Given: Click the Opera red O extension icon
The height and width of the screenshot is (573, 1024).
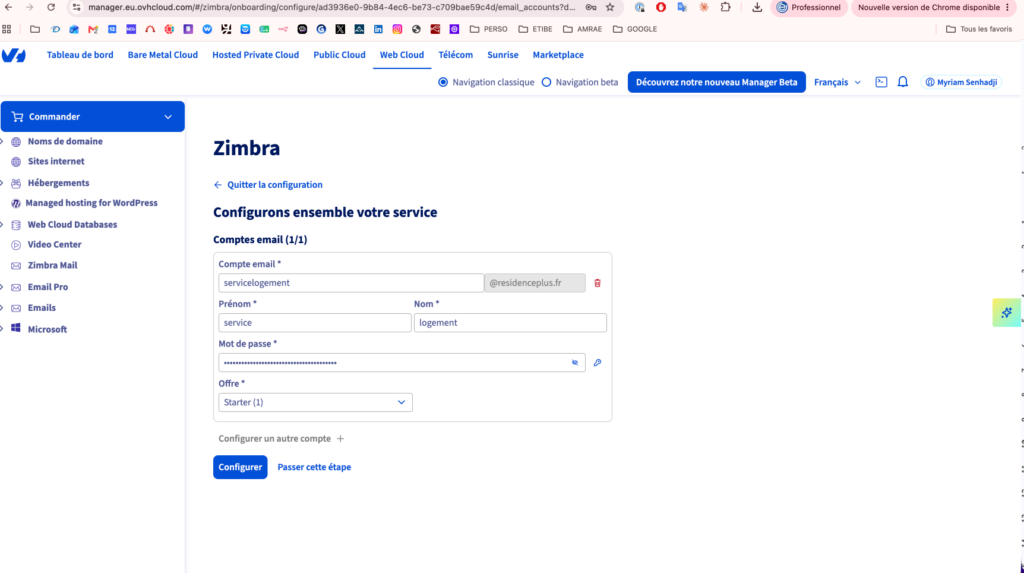Looking at the screenshot, I should click(661, 7).
